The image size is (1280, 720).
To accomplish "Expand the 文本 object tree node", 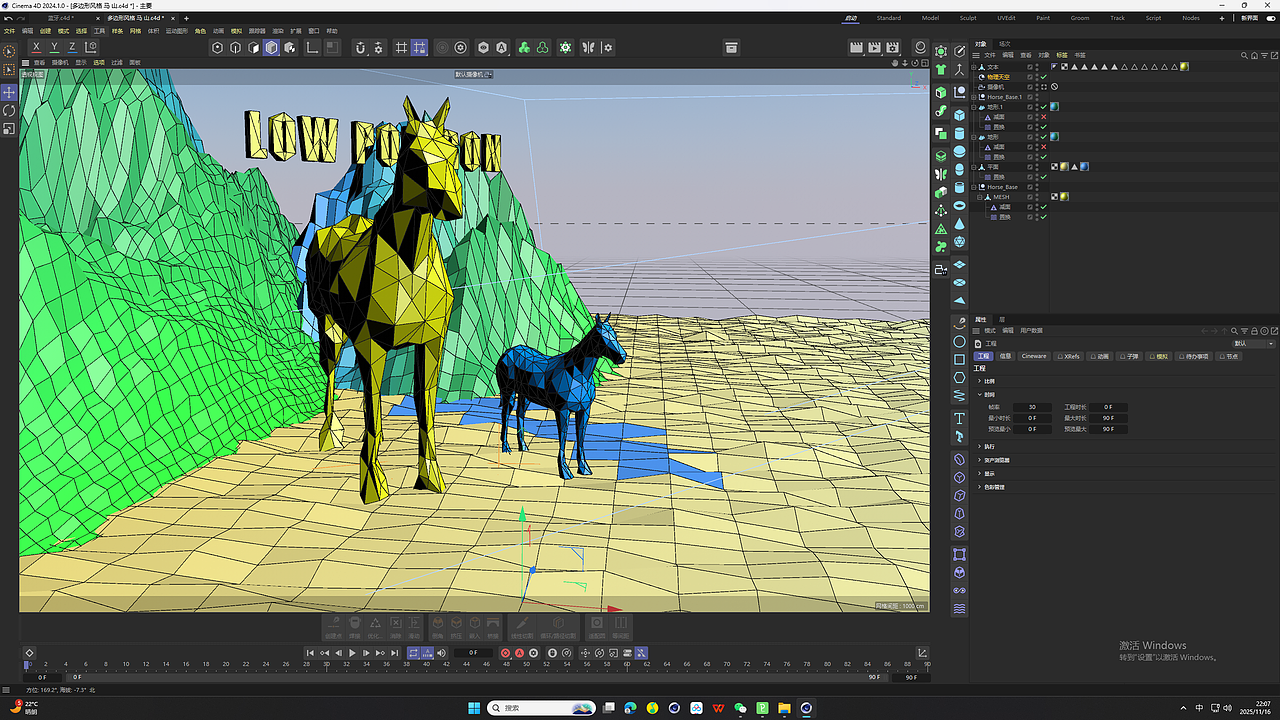I will (975, 67).
